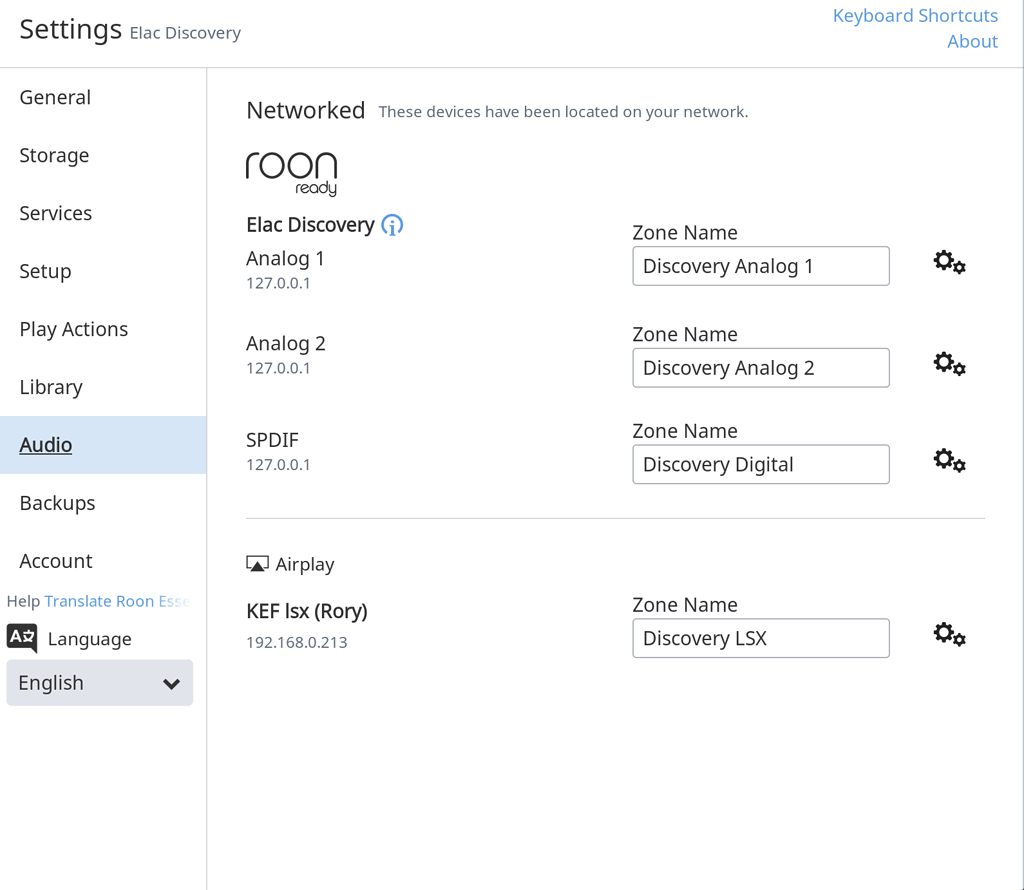The width and height of the screenshot is (1024, 890).
Task: Follow the Translate Roon link
Action: point(116,601)
